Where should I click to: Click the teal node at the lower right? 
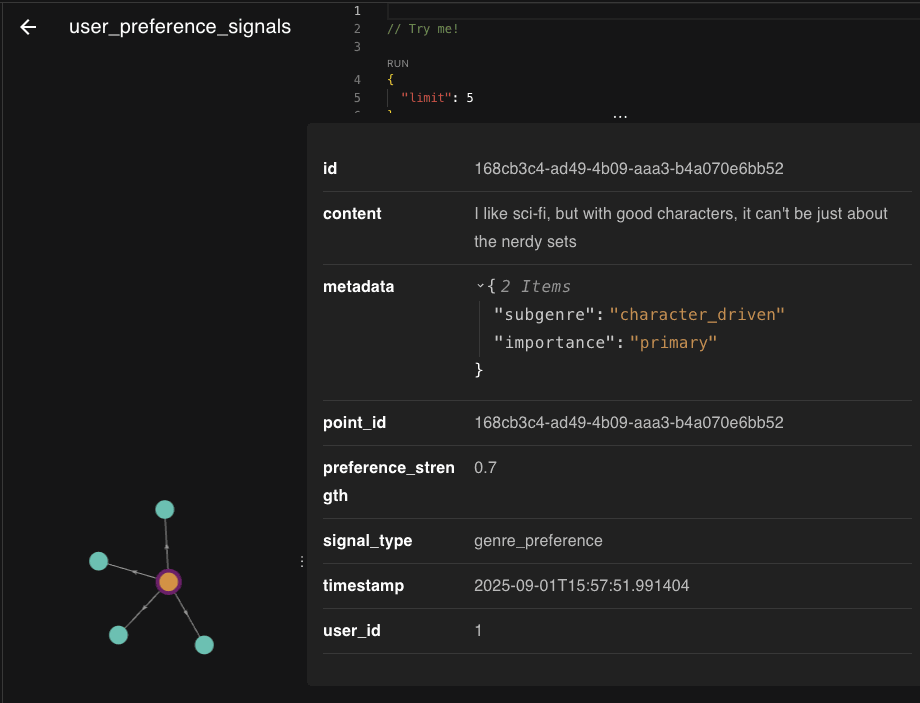point(204,645)
